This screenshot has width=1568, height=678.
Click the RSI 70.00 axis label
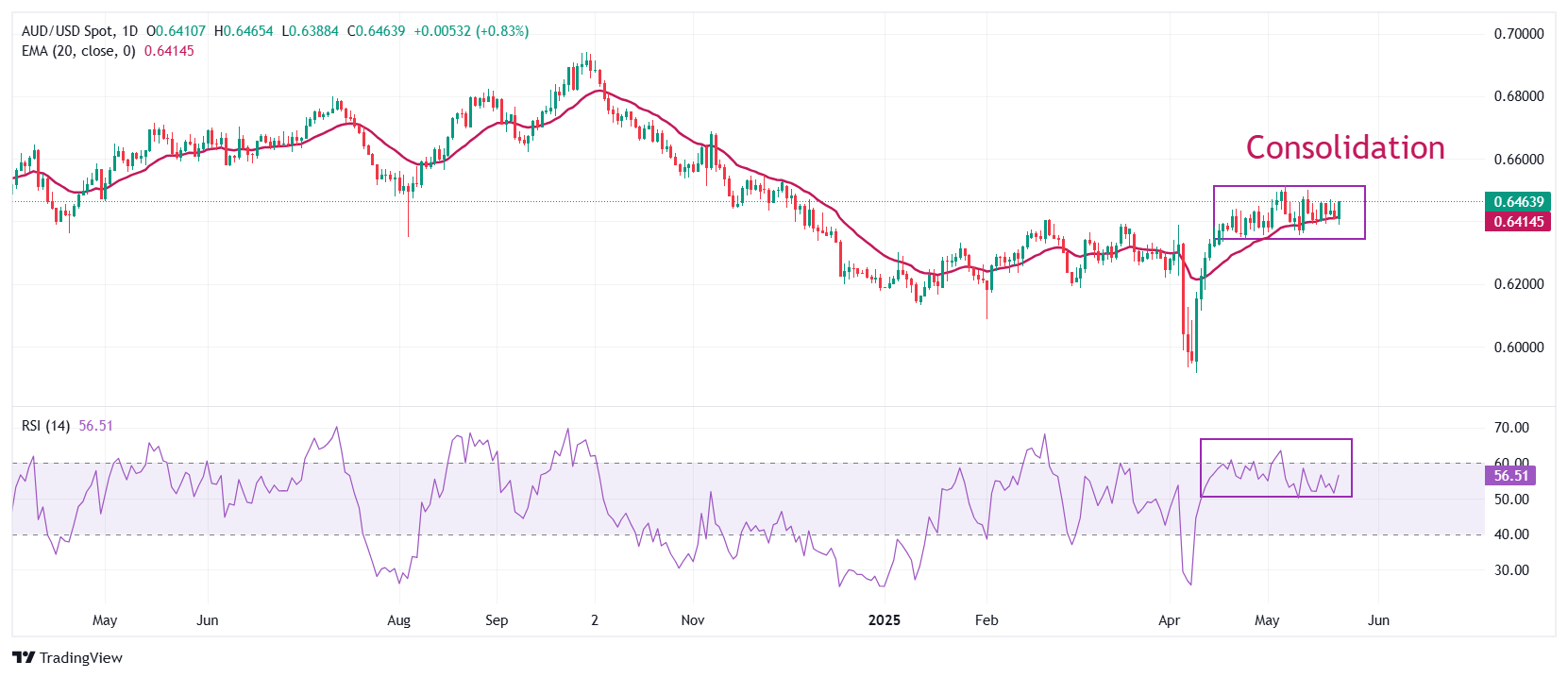coord(1511,428)
